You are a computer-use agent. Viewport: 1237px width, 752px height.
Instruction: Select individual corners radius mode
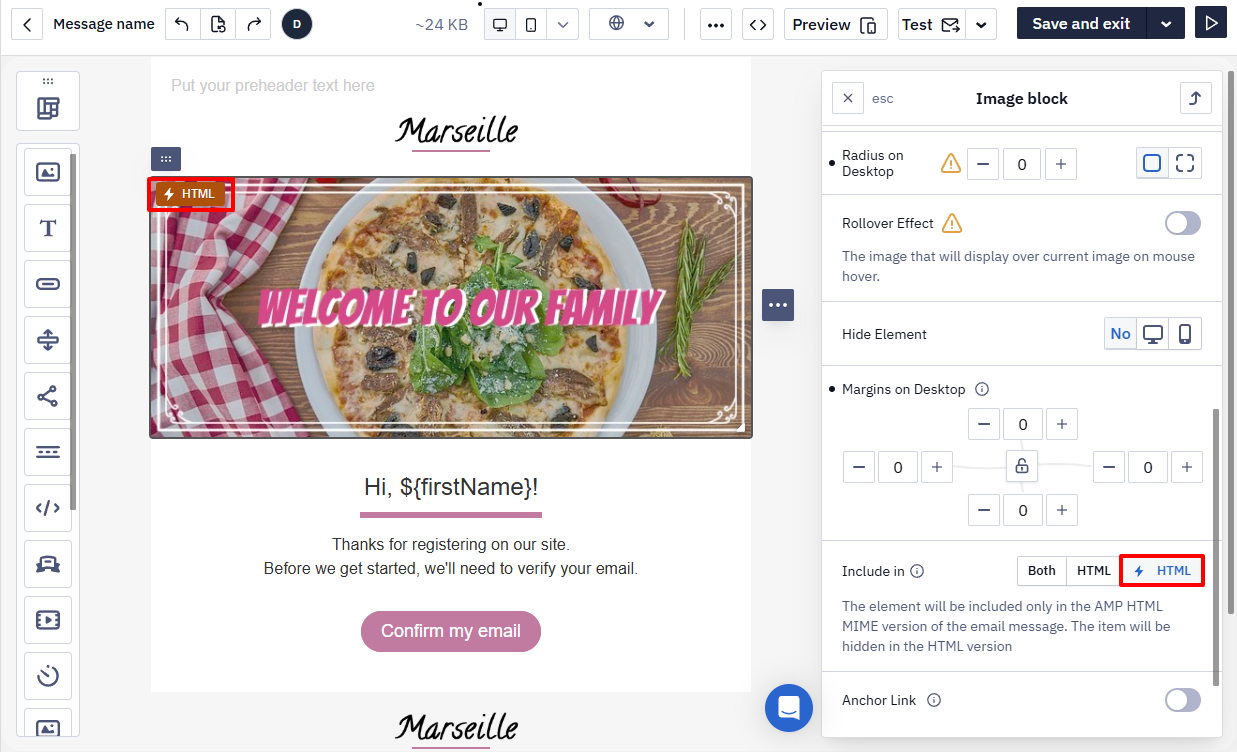click(x=1185, y=163)
